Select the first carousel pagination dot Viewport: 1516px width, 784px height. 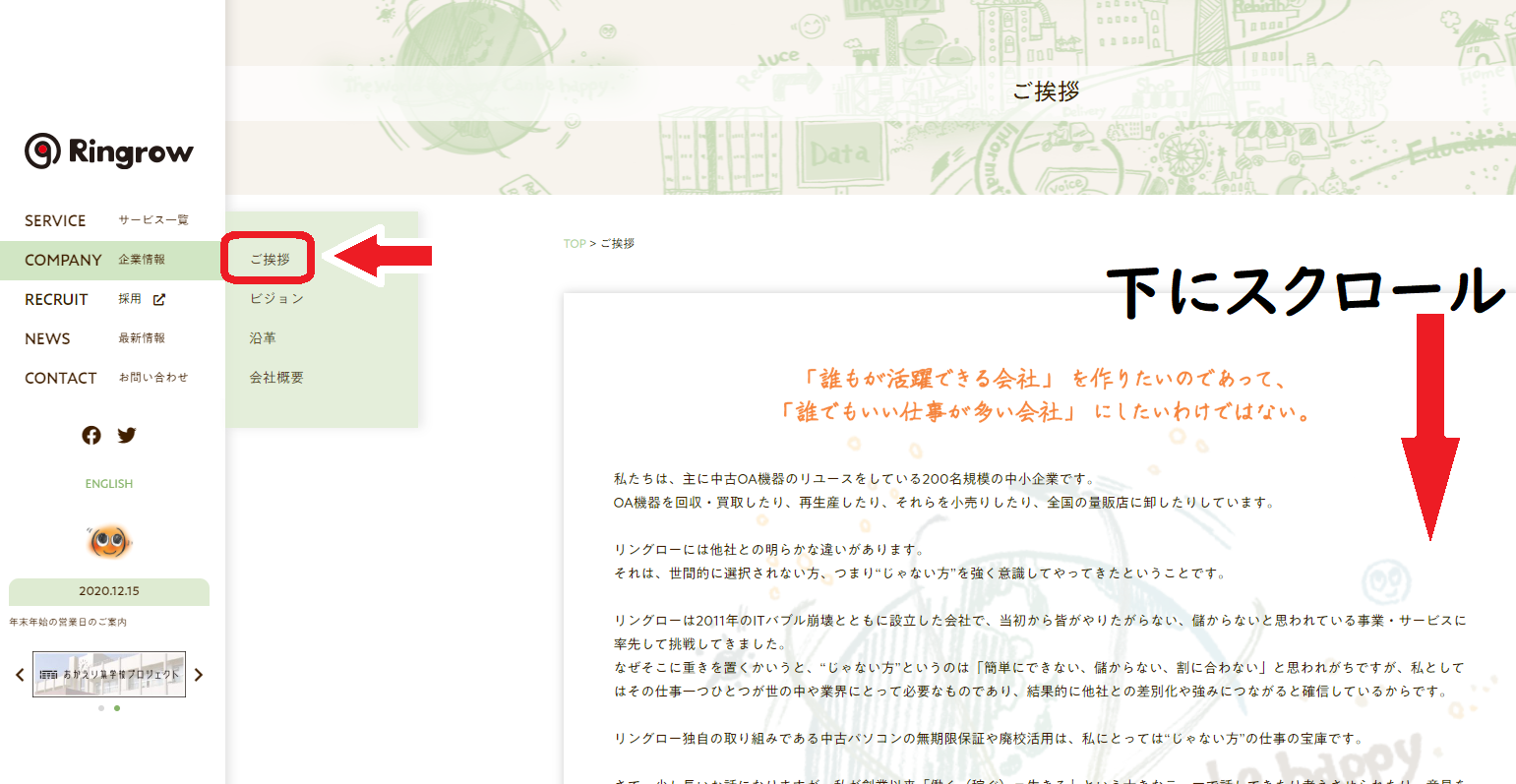[x=101, y=708]
